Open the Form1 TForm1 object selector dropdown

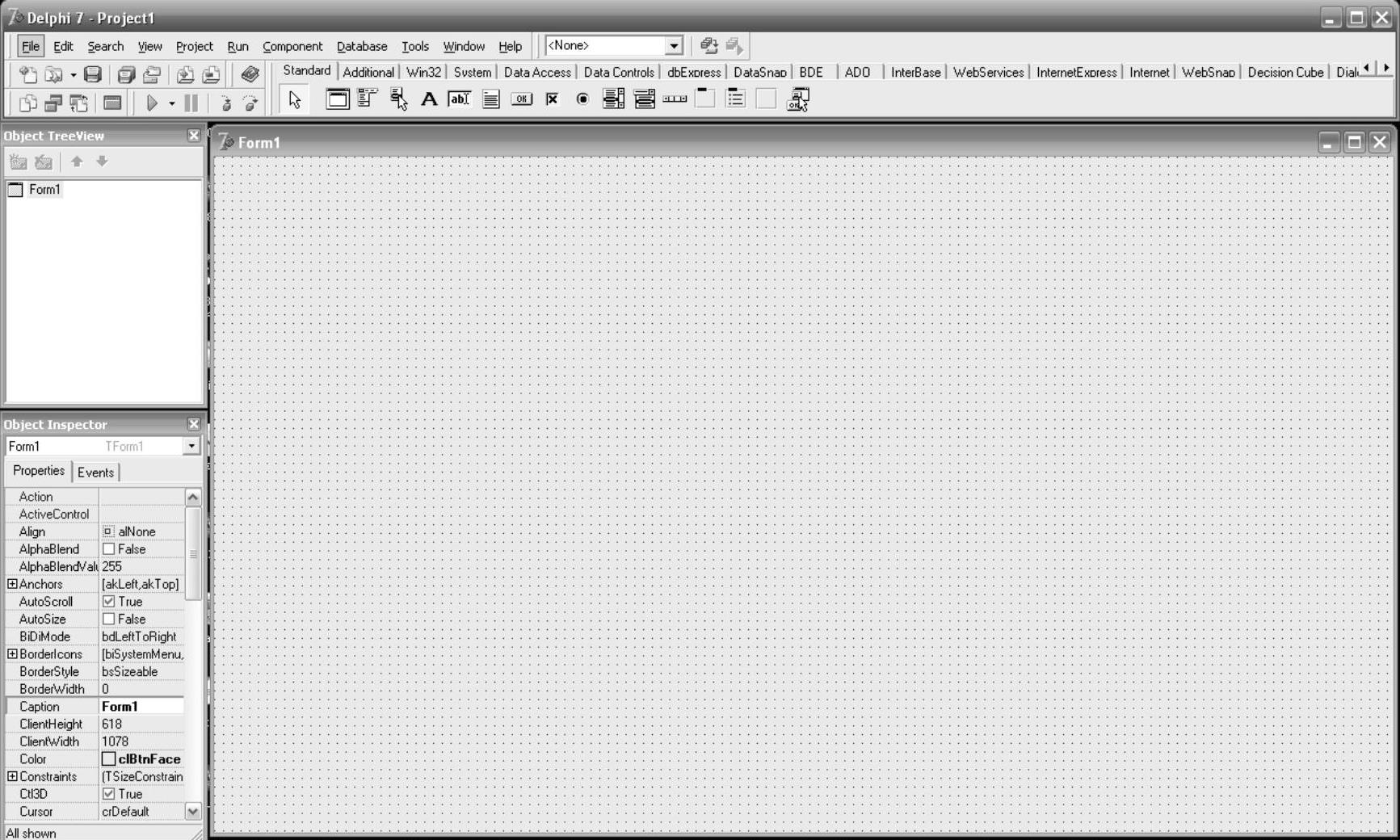click(x=191, y=446)
